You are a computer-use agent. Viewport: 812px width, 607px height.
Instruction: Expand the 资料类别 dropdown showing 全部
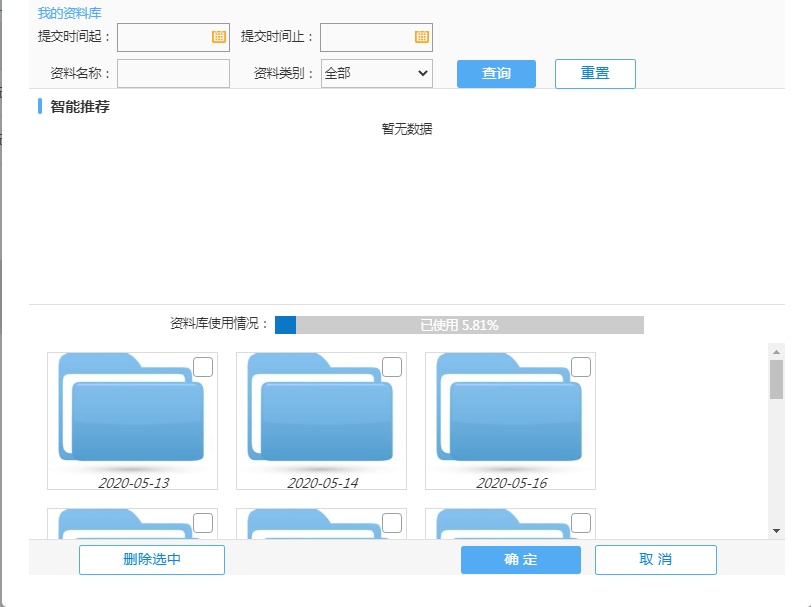[376, 74]
